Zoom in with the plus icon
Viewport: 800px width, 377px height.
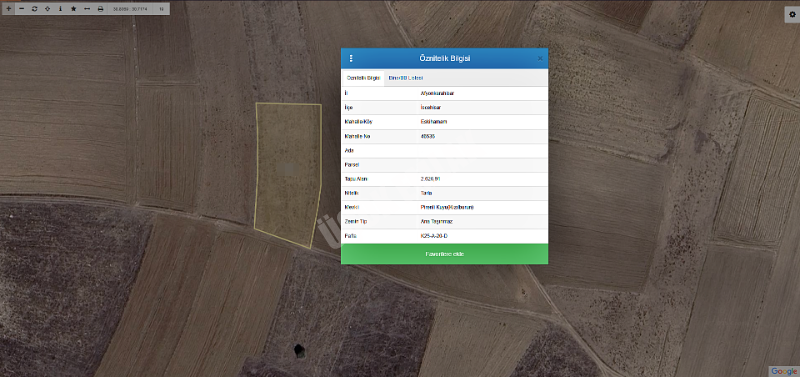coord(9,9)
